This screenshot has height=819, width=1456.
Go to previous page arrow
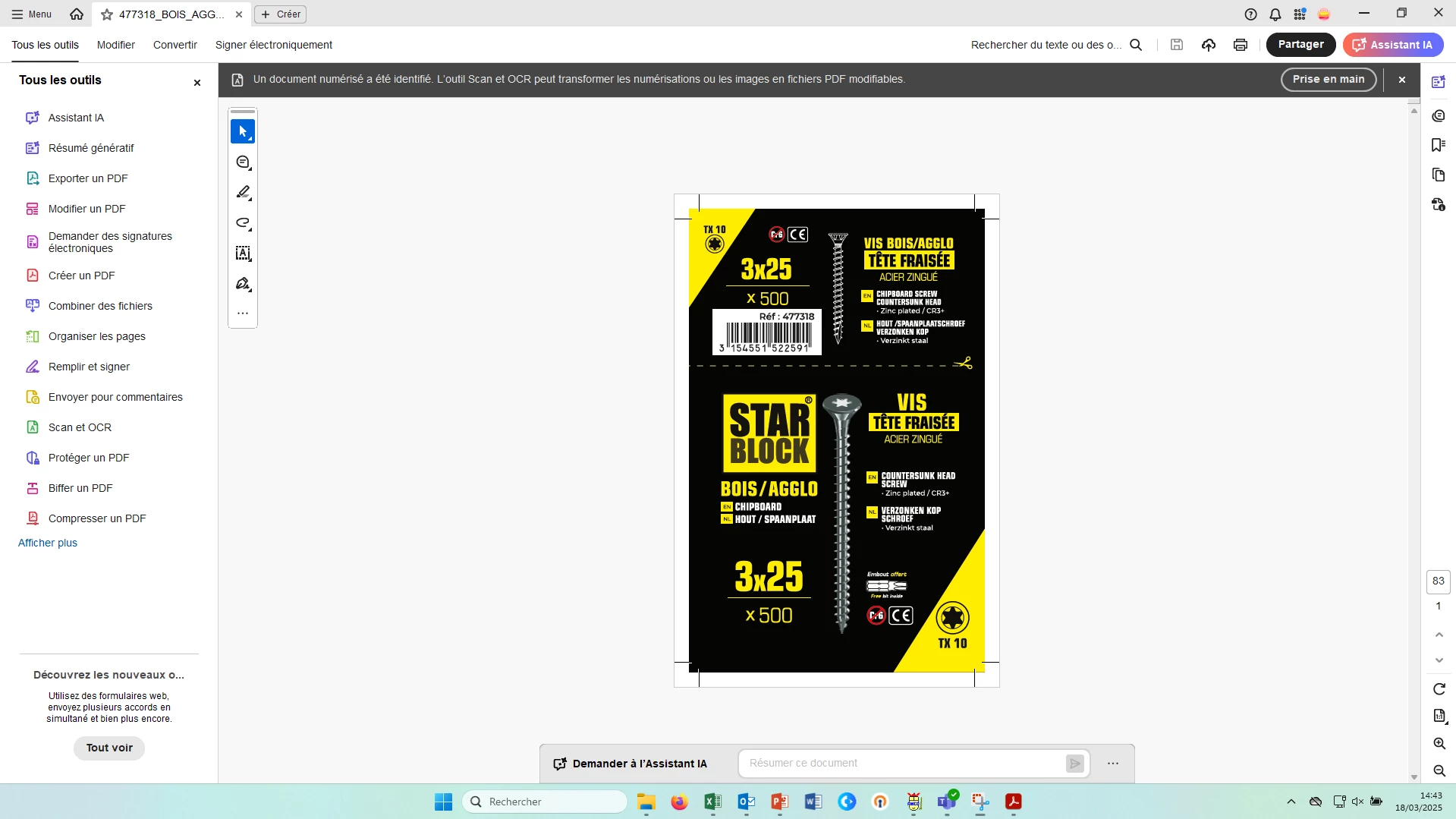point(1439,635)
